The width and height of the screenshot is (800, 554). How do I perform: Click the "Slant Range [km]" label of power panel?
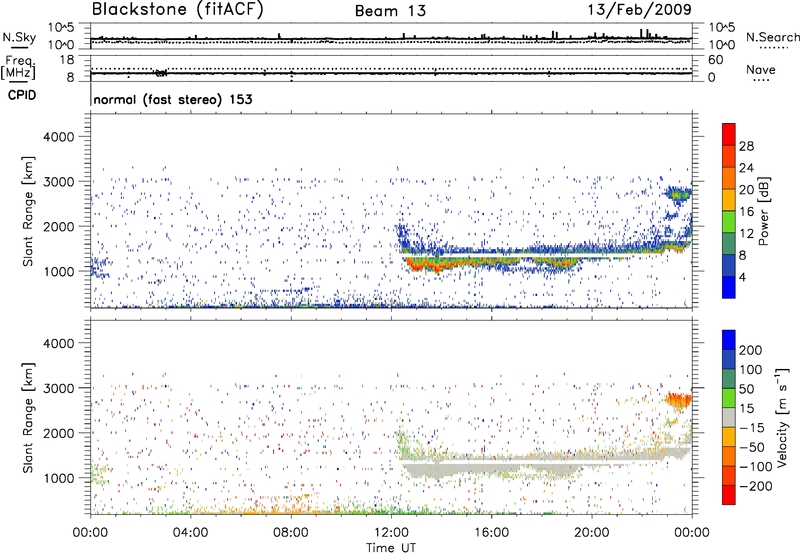pos(28,211)
